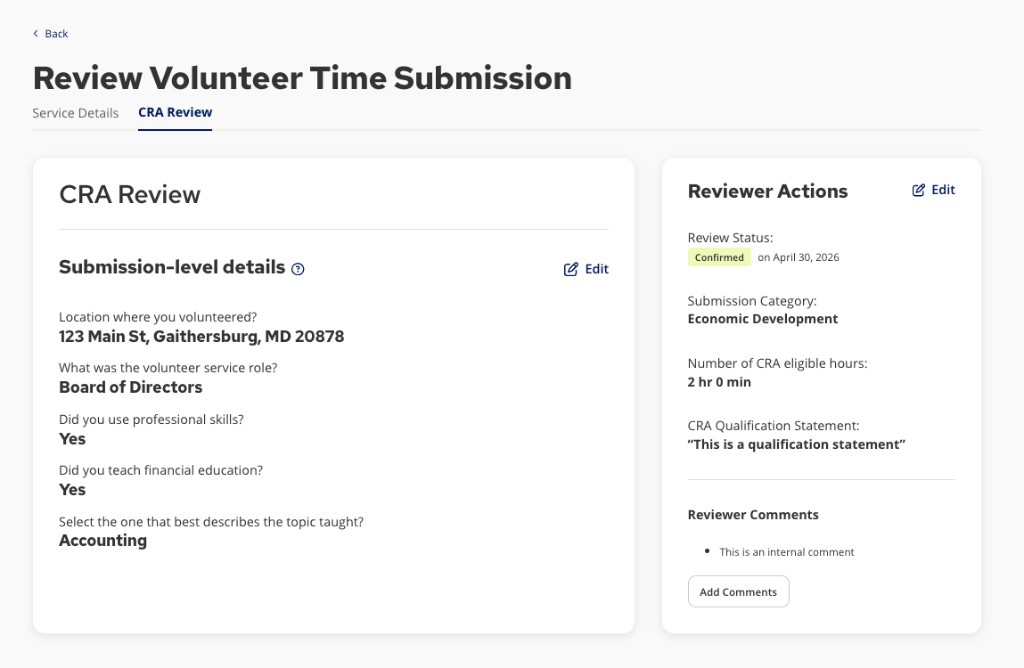Click the help icon beside Submission-level details
Viewport: 1024px width, 668px height.
coord(298,269)
